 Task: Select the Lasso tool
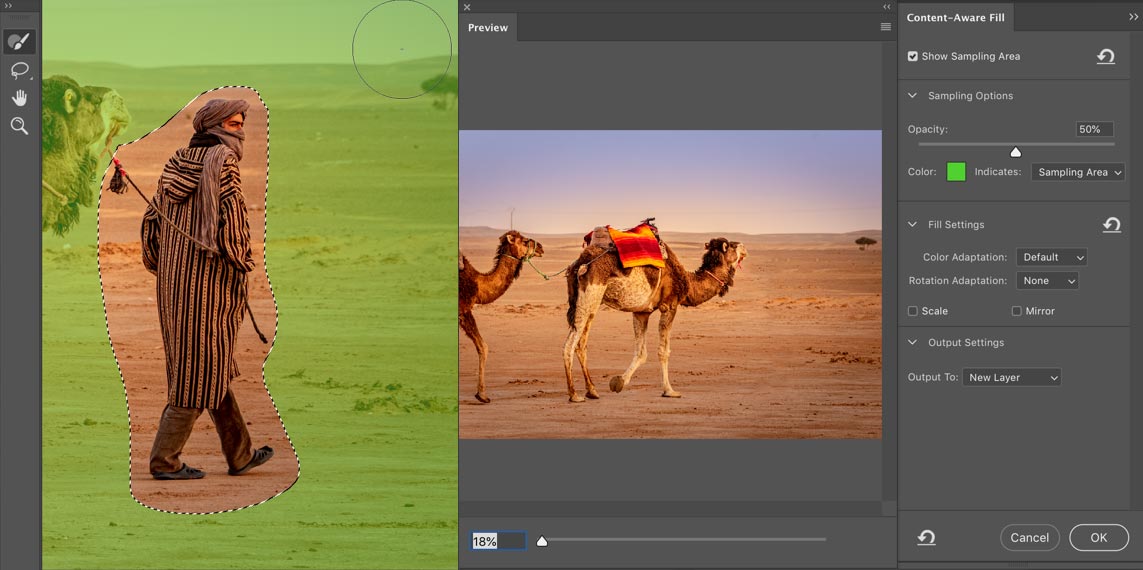coord(20,70)
